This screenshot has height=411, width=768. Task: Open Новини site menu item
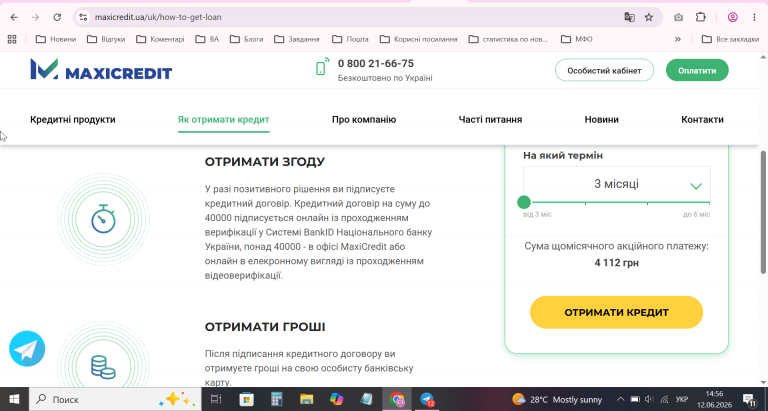click(601, 120)
